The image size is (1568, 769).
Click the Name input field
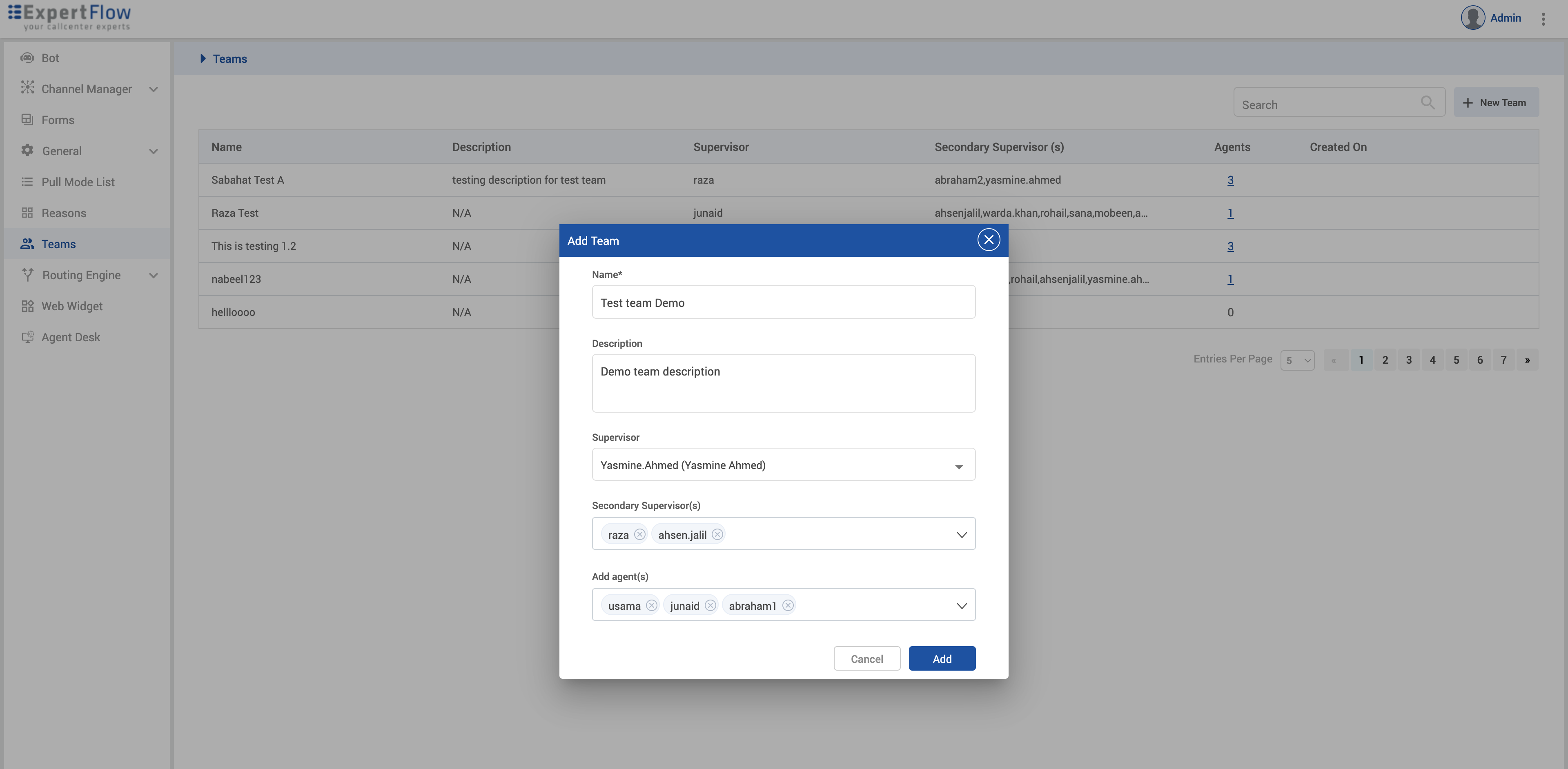coord(783,302)
